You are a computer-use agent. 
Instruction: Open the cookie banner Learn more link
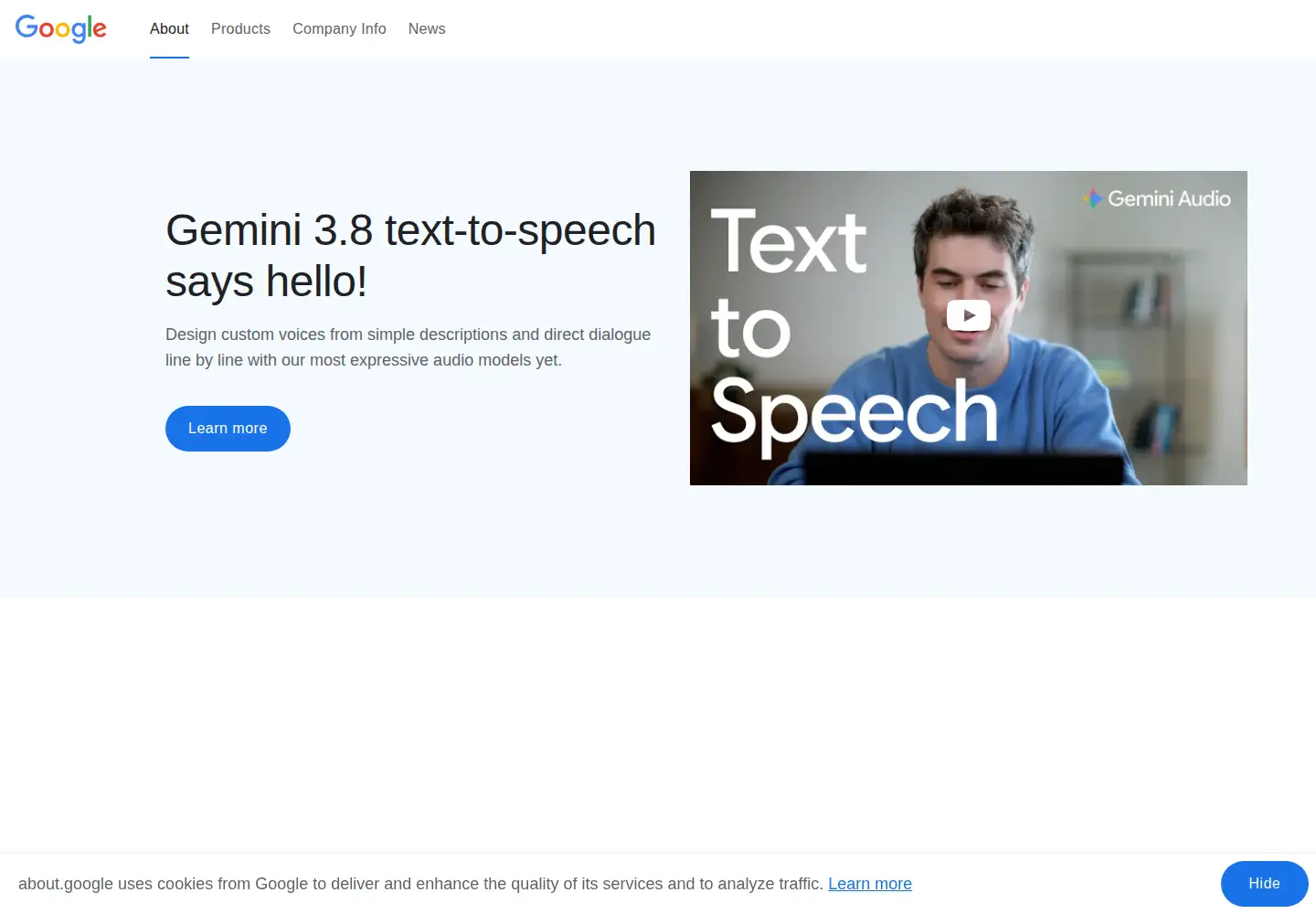tap(870, 884)
